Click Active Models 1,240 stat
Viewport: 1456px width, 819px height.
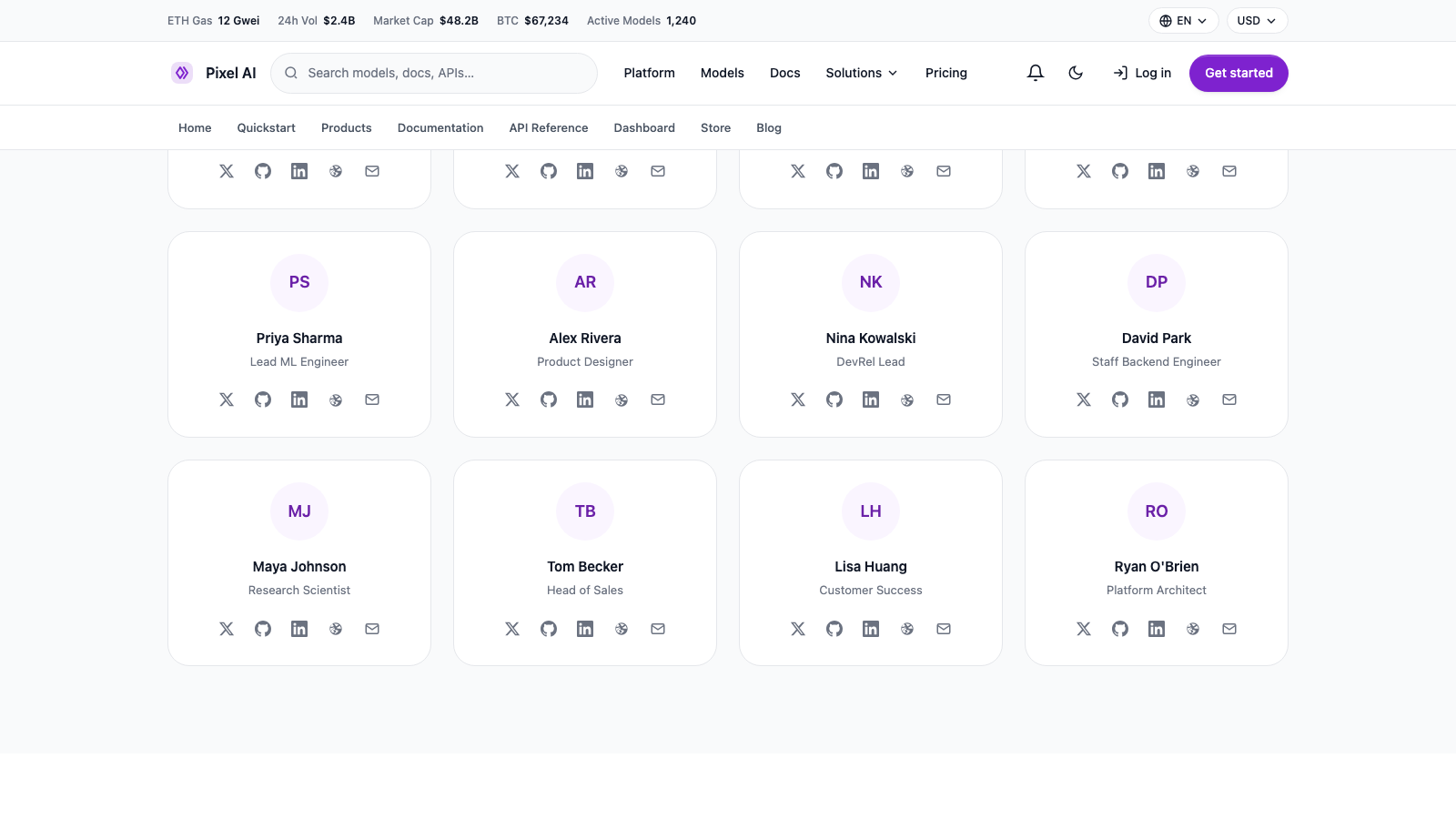[642, 21]
